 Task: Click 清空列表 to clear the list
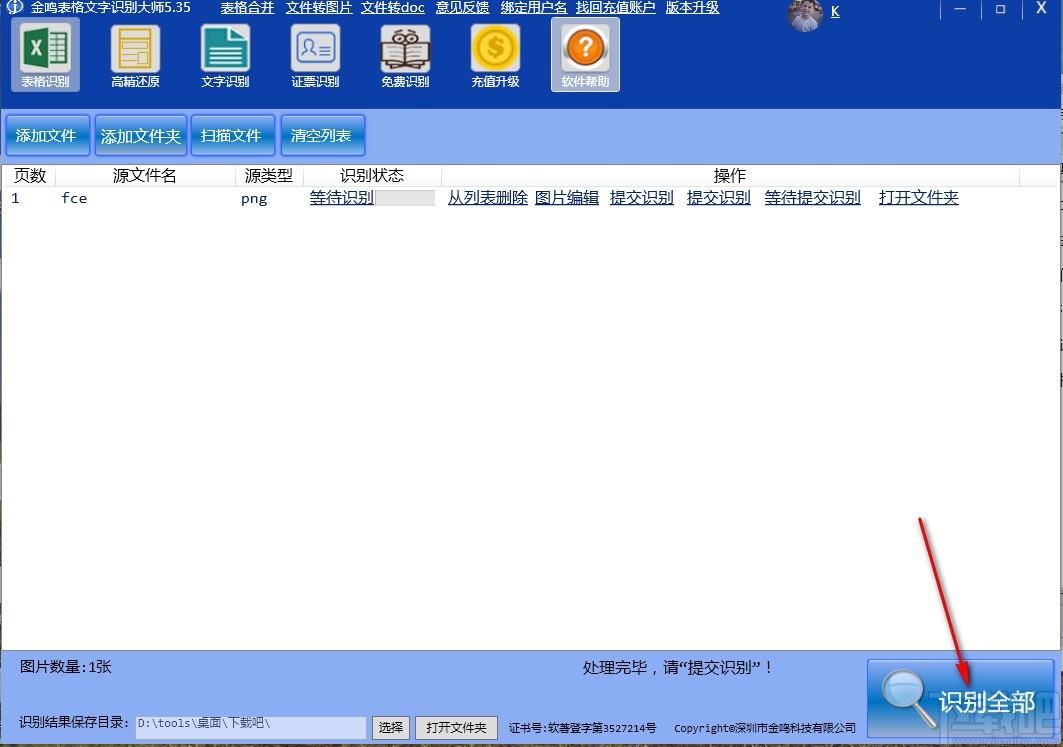pyautogui.click(x=322, y=135)
